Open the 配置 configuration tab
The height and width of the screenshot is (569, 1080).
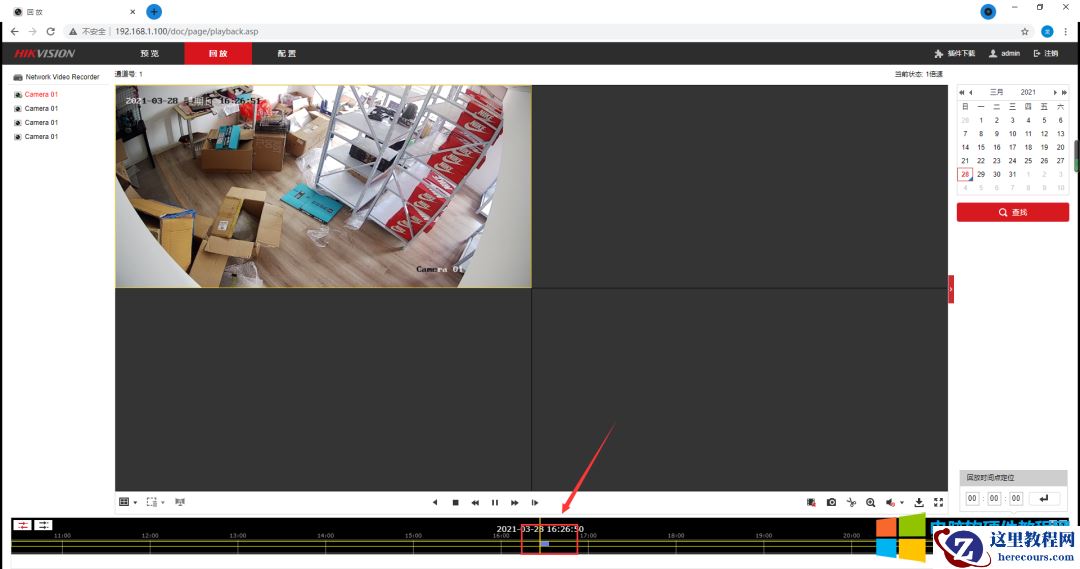pos(287,53)
